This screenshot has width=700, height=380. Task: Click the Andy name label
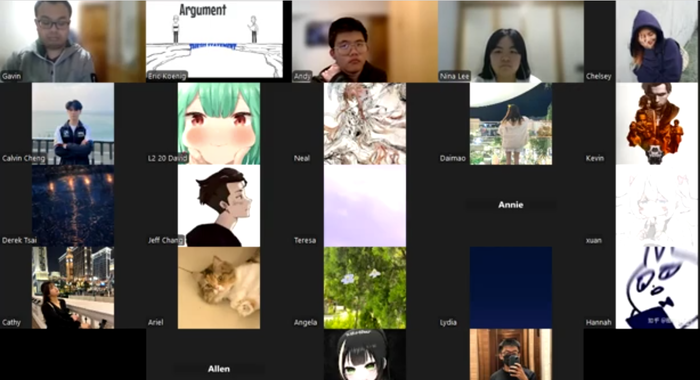point(302,76)
